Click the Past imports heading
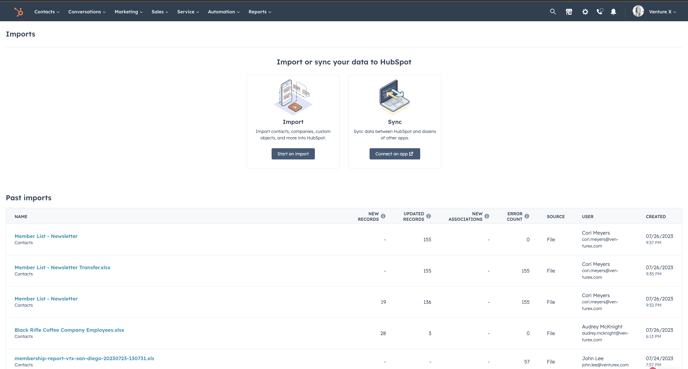The image size is (688, 369). 29,198
